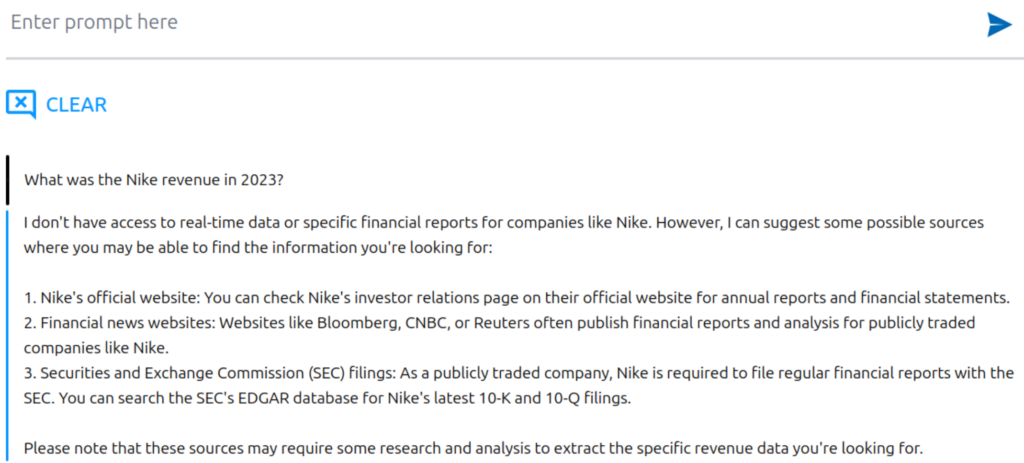Click list item 3 about SEC filings
1024x463 pixels.
point(519,385)
